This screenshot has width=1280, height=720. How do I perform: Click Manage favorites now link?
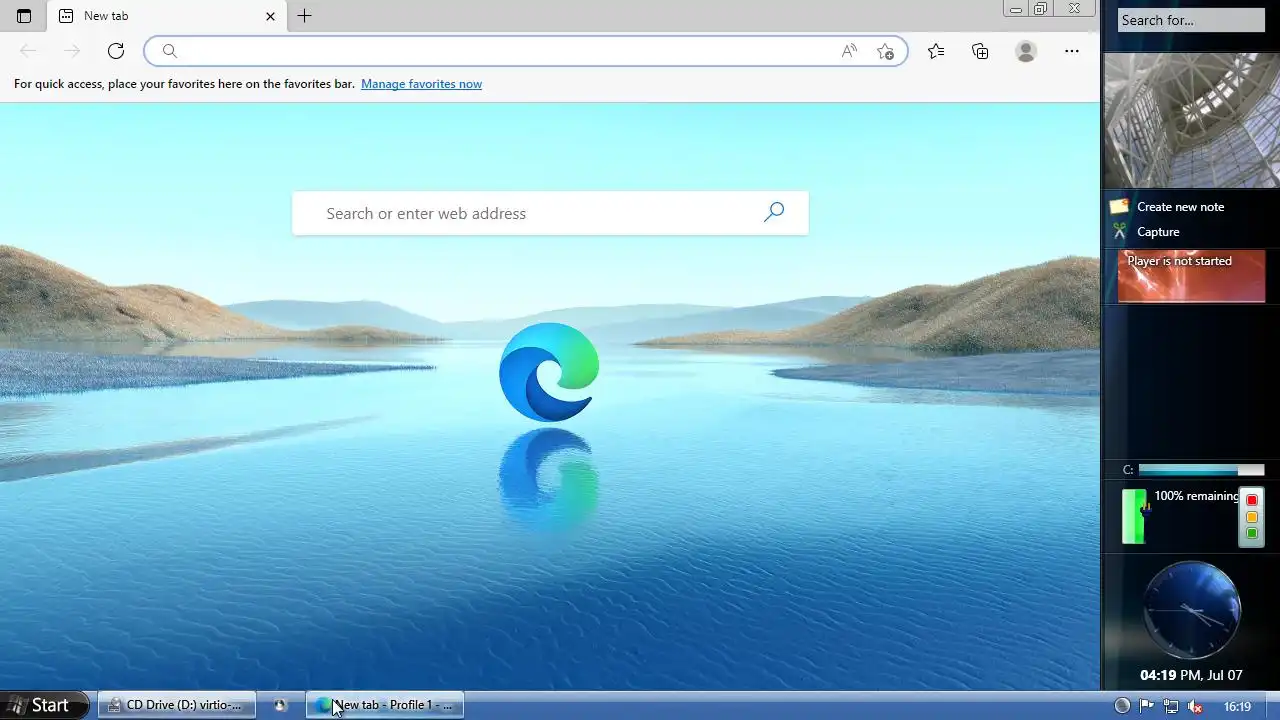[x=421, y=84]
